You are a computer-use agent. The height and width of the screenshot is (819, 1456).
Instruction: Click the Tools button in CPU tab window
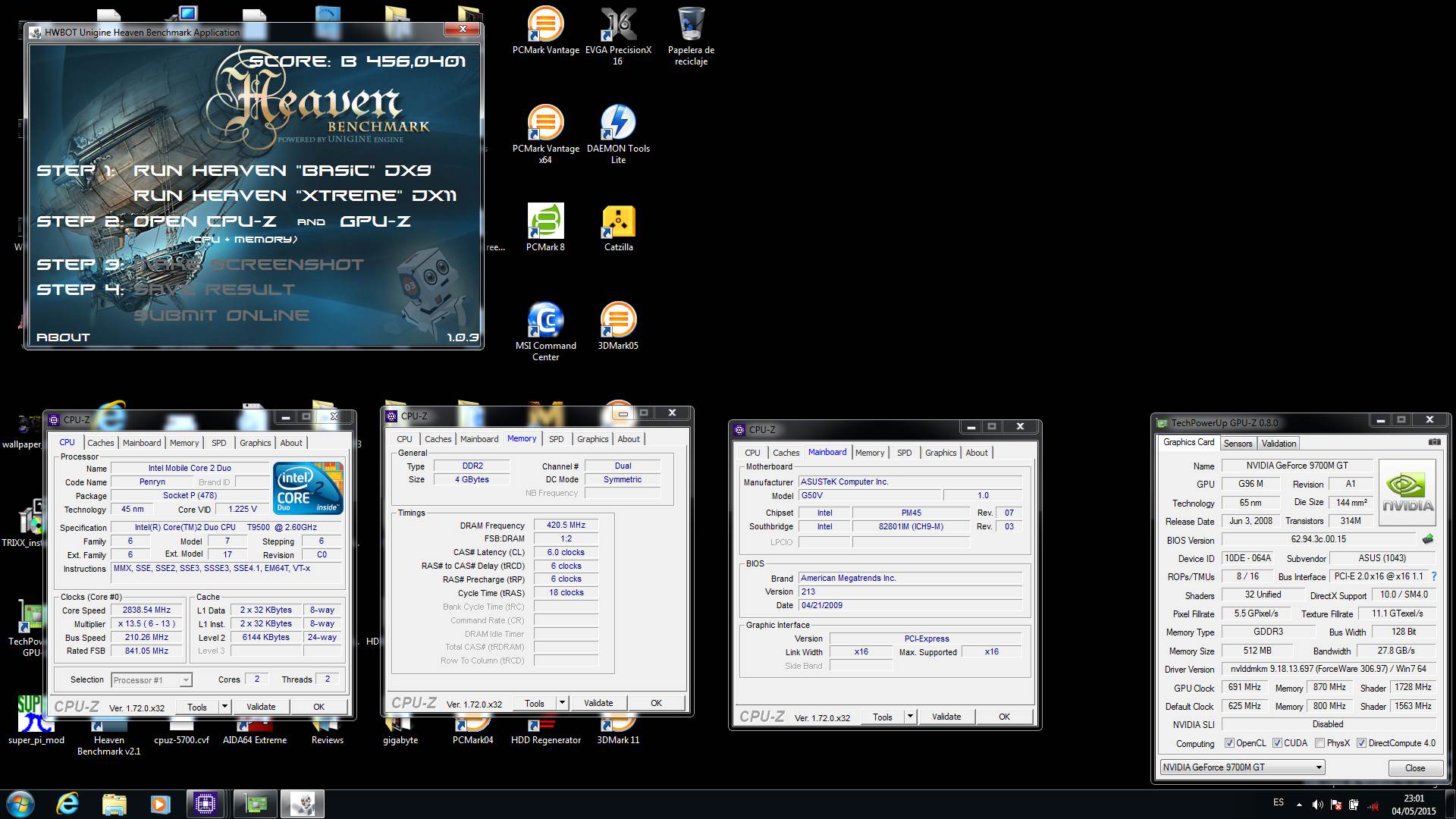click(x=197, y=707)
